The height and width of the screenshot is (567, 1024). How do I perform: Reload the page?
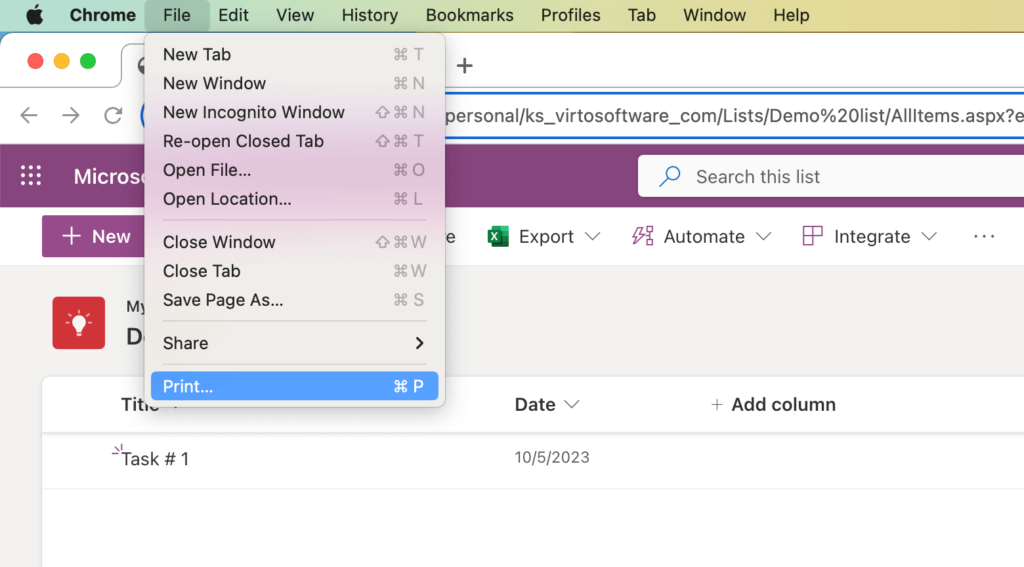(113, 116)
